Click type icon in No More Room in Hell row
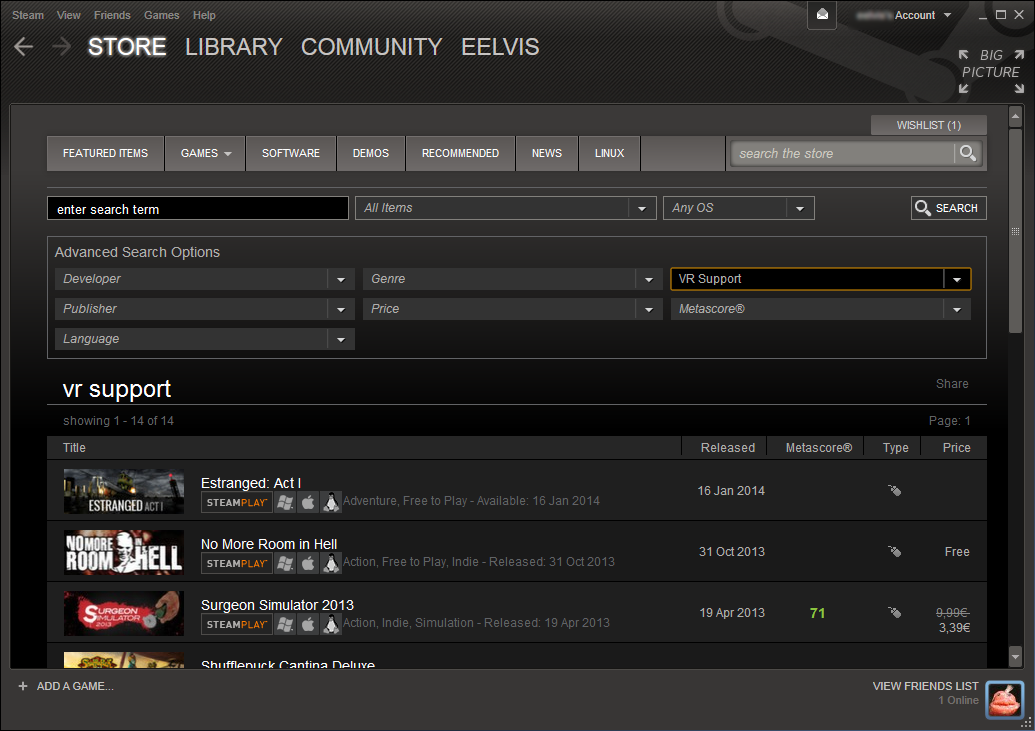This screenshot has height=731, width=1035. click(x=894, y=551)
